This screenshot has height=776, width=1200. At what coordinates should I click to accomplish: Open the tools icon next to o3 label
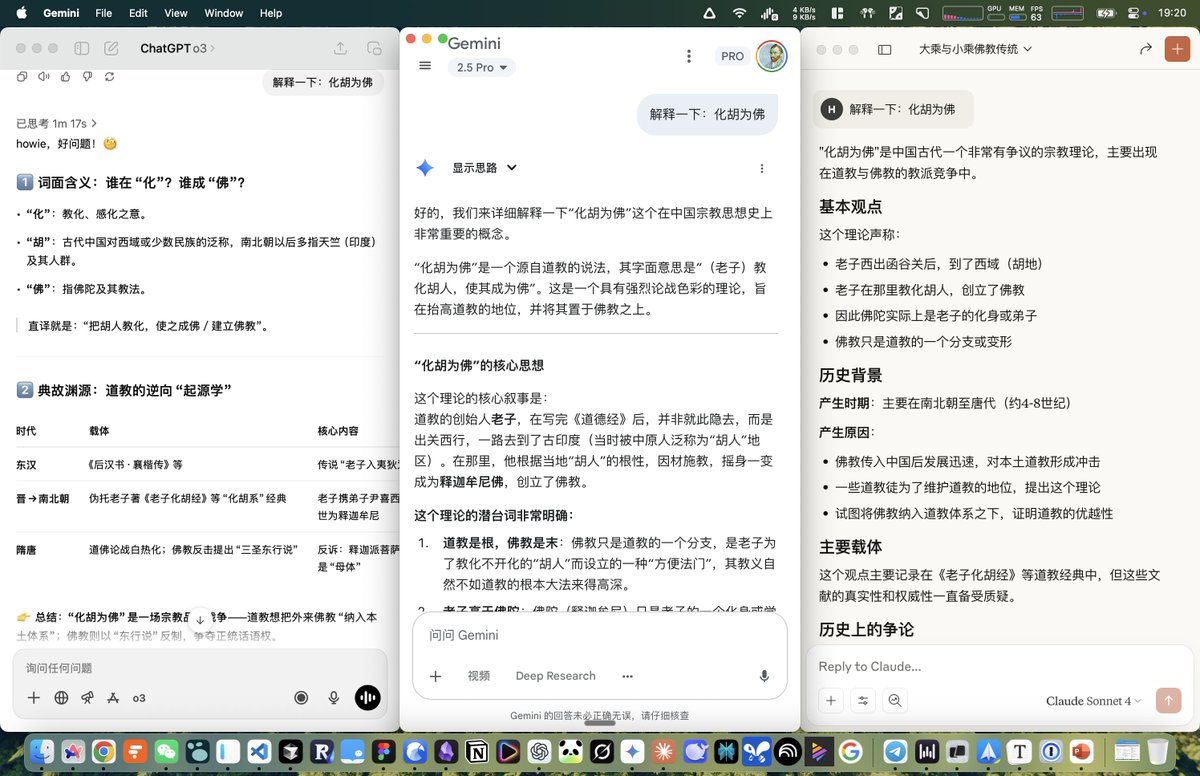coord(113,698)
